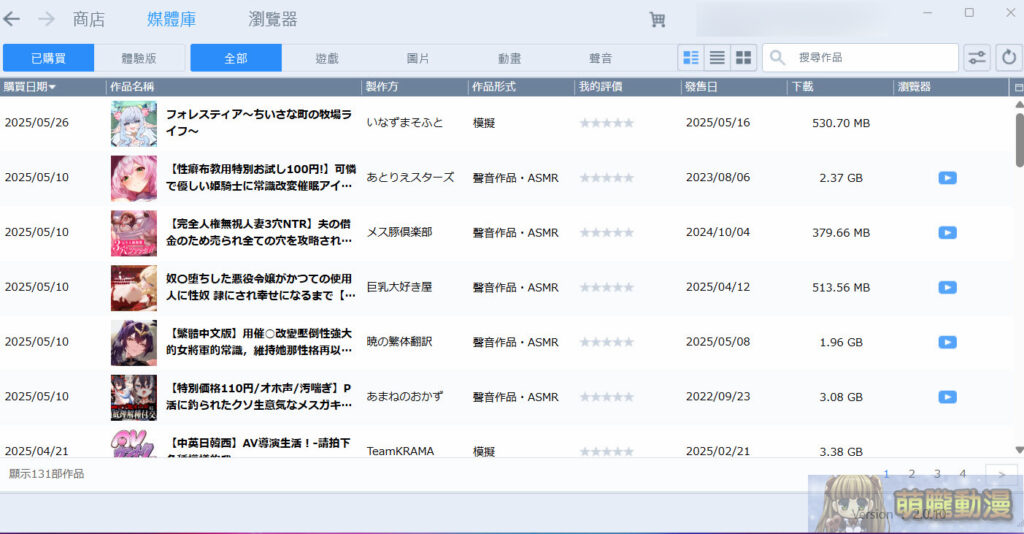
Task: Click release date 2022/09/23
Action: pos(718,397)
